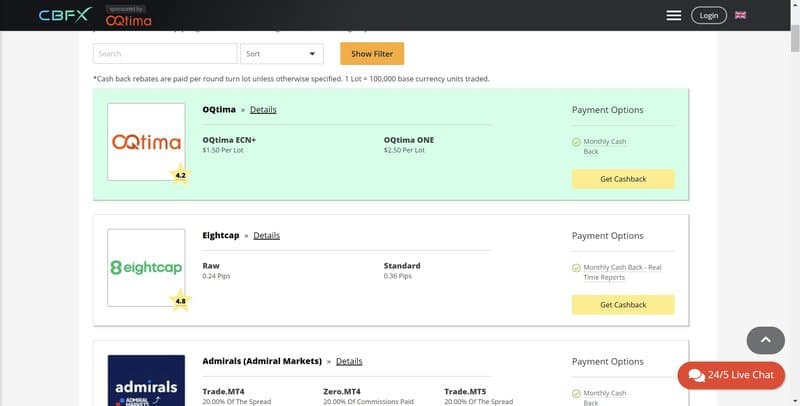800x406 pixels.
Task: Click Admirals (Admiral Markets) broker name
Action: [262, 361]
